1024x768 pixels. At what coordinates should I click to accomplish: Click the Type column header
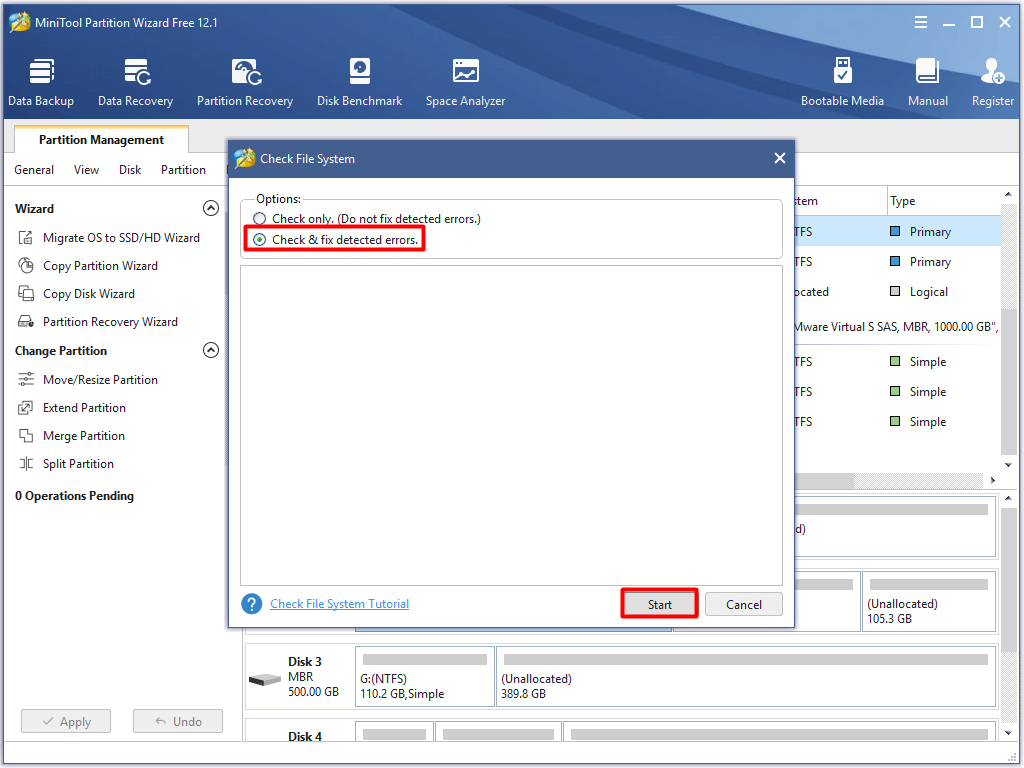(x=943, y=201)
